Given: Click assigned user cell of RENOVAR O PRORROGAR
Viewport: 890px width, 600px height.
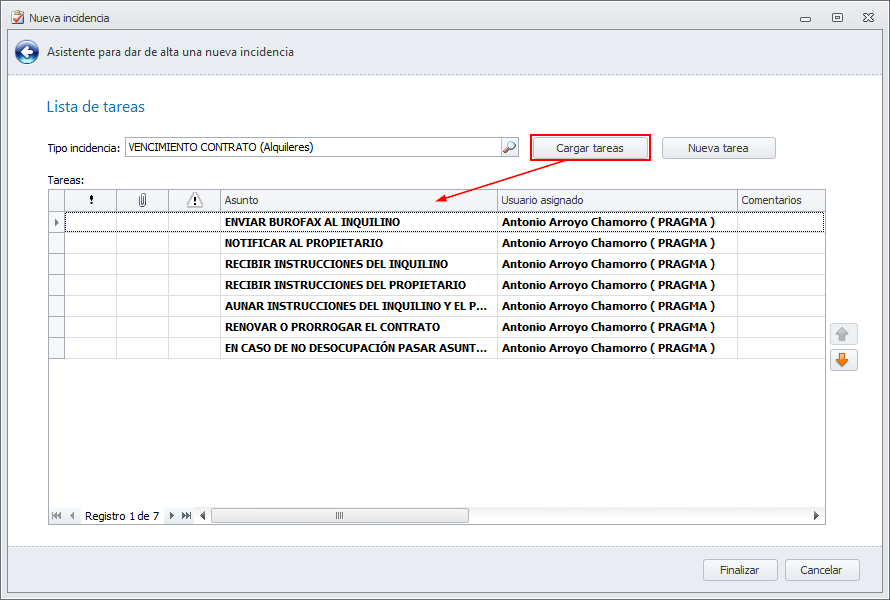Looking at the screenshot, I should click(x=617, y=327).
